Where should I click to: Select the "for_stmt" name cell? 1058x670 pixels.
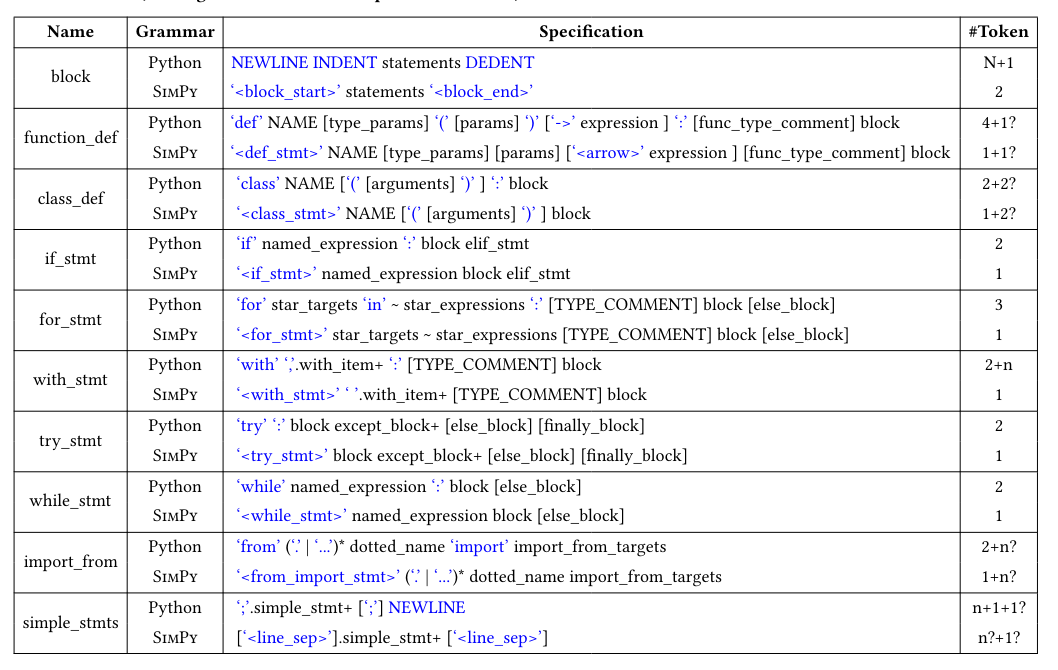tap(70, 319)
